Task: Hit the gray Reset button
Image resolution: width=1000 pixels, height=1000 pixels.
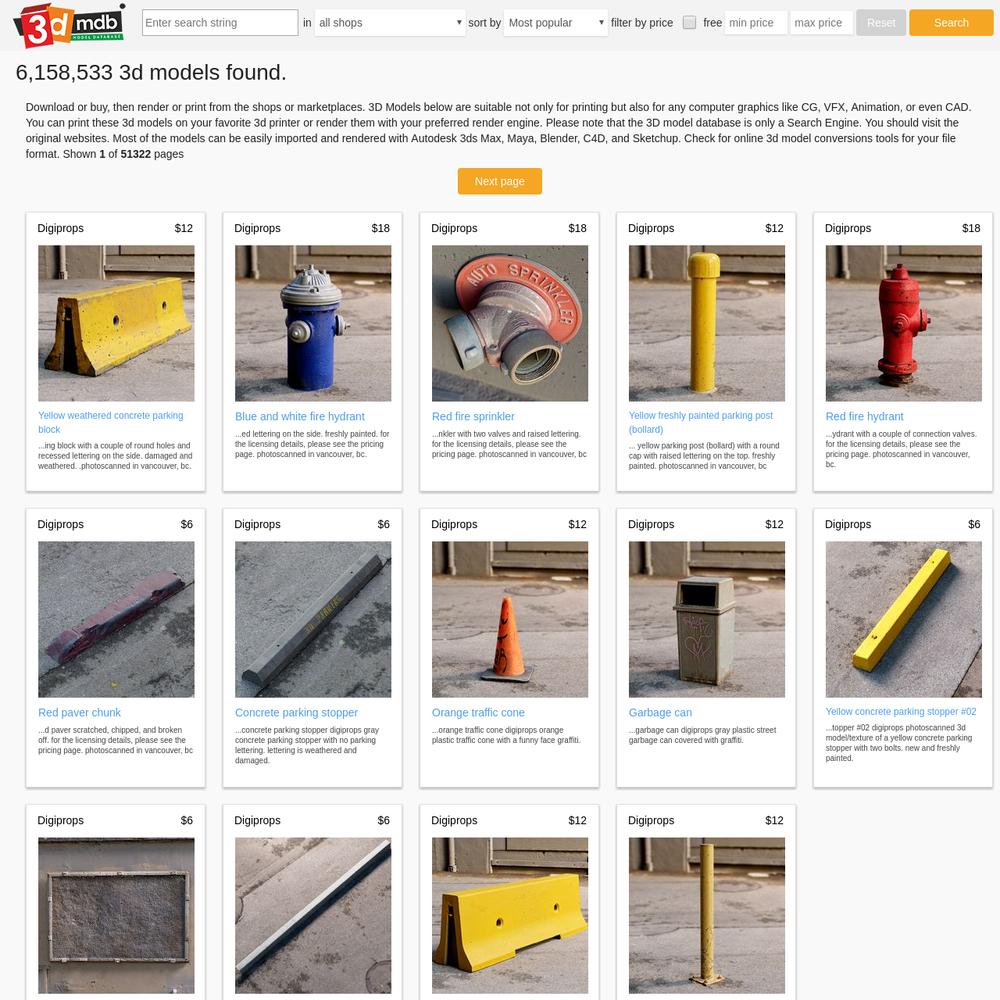Action: (x=881, y=23)
